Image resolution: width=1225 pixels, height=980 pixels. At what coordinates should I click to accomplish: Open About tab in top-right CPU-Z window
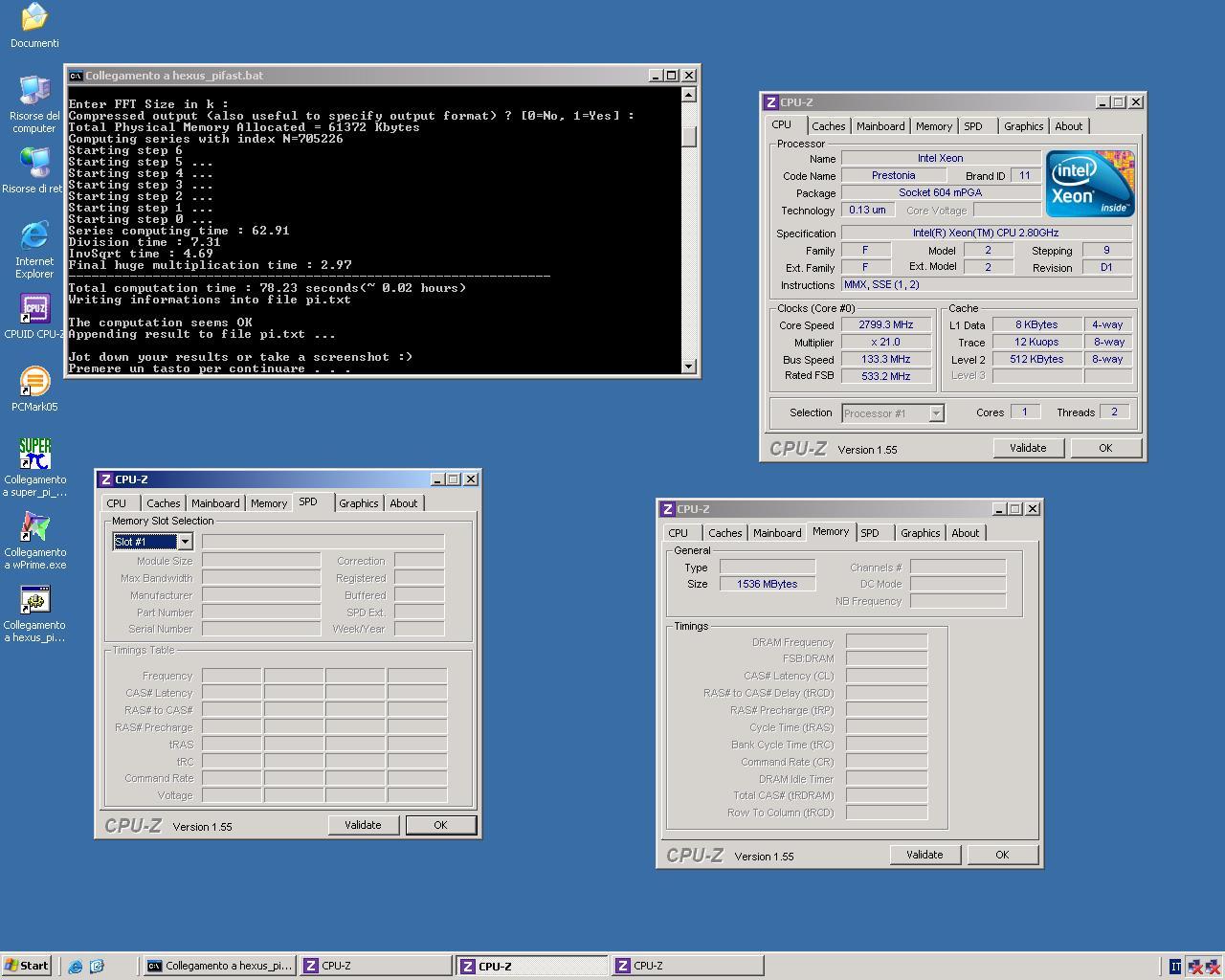pos(1068,126)
